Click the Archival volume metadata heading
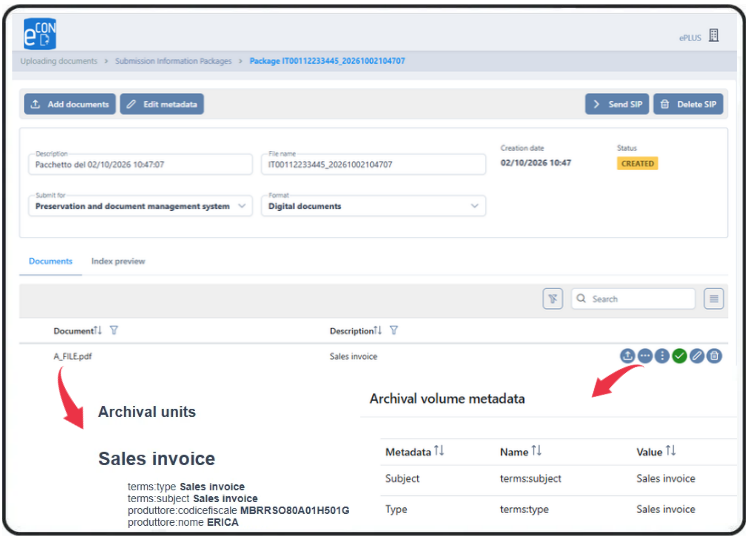 point(447,399)
